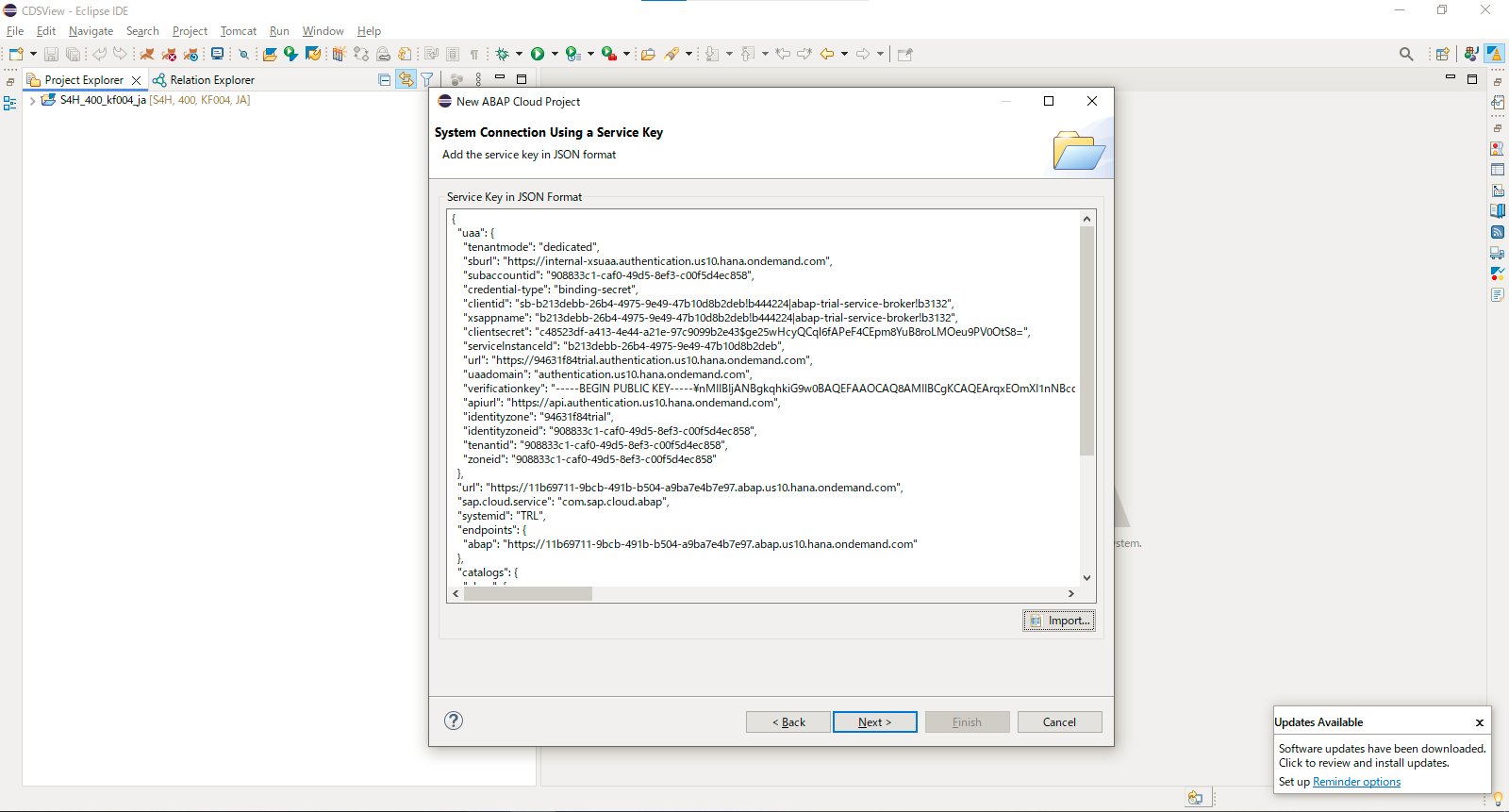Click the Redo arrow in the toolbar
Viewport: 1509px width, 812px height.
pos(120,54)
